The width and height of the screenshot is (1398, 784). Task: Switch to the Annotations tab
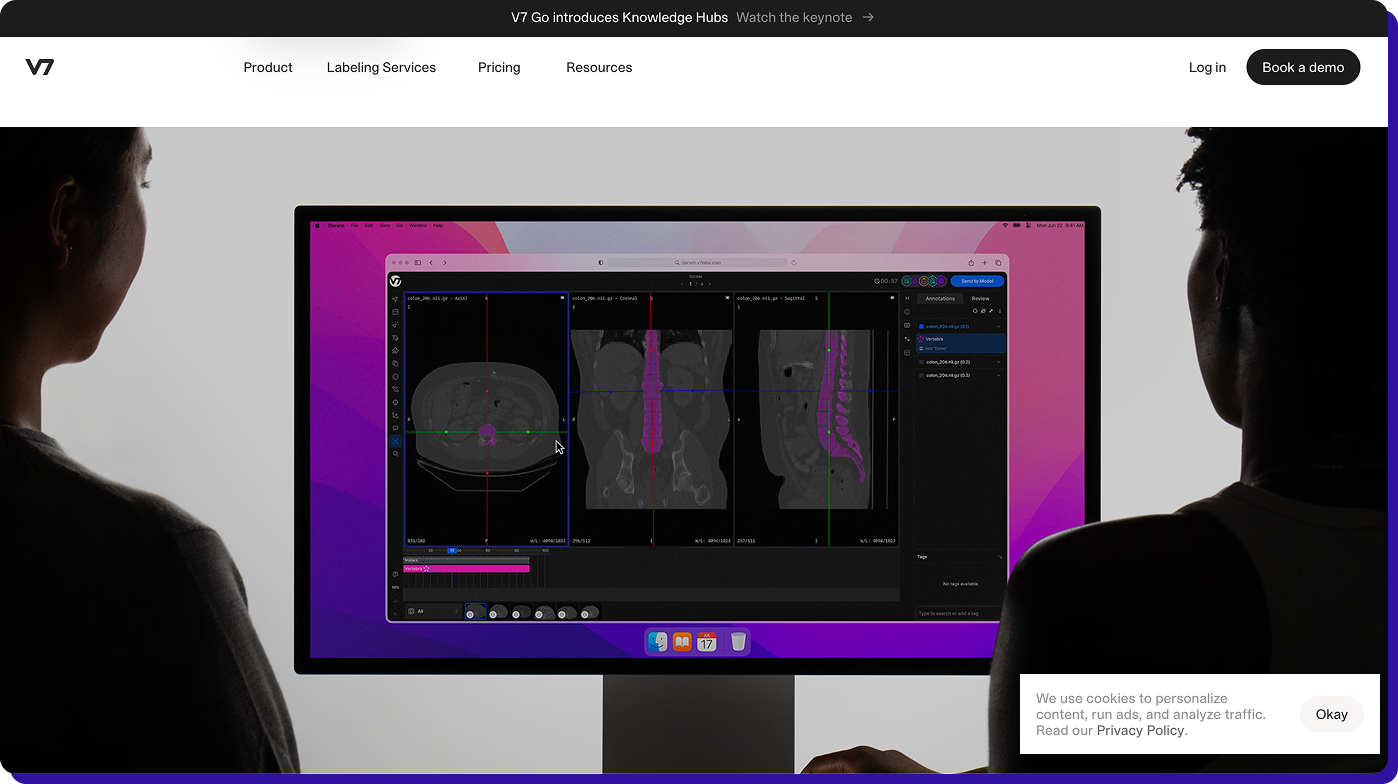point(940,298)
